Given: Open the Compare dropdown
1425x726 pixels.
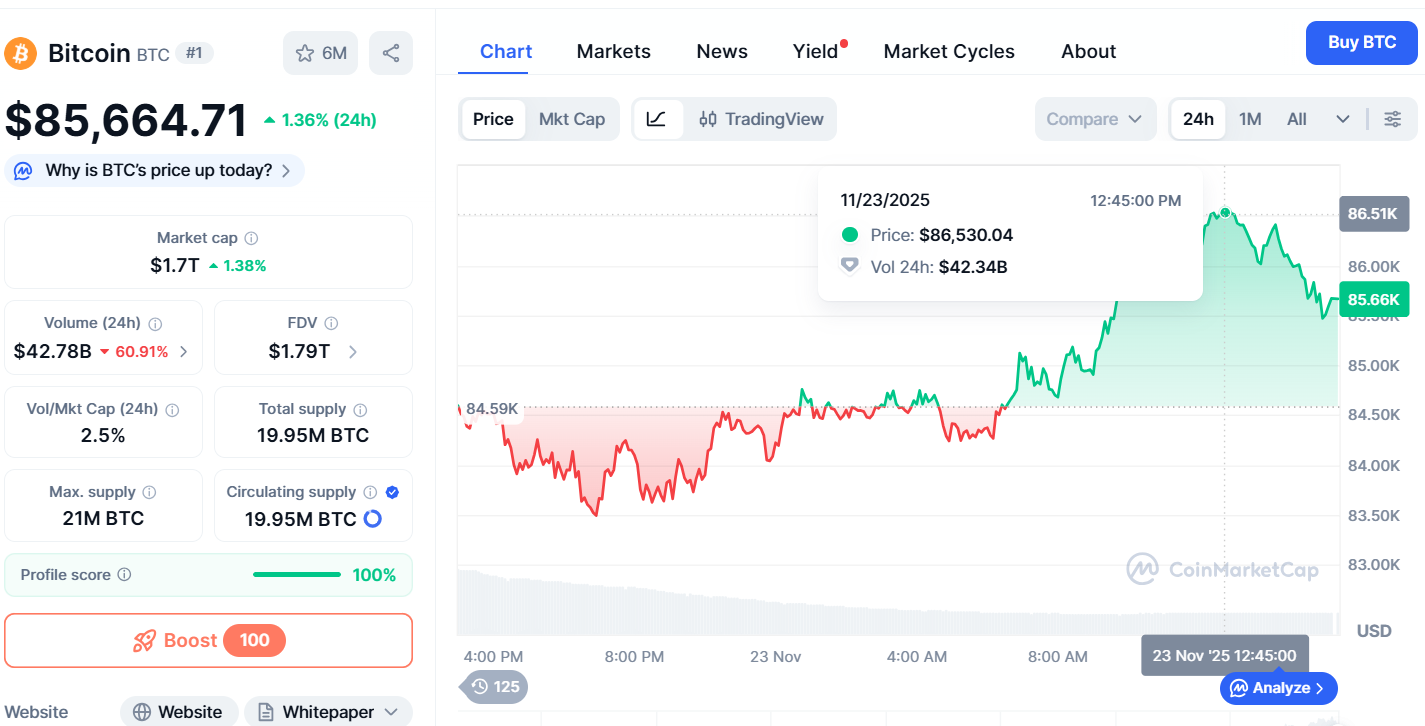Looking at the screenshot, I should (1095, 119).
